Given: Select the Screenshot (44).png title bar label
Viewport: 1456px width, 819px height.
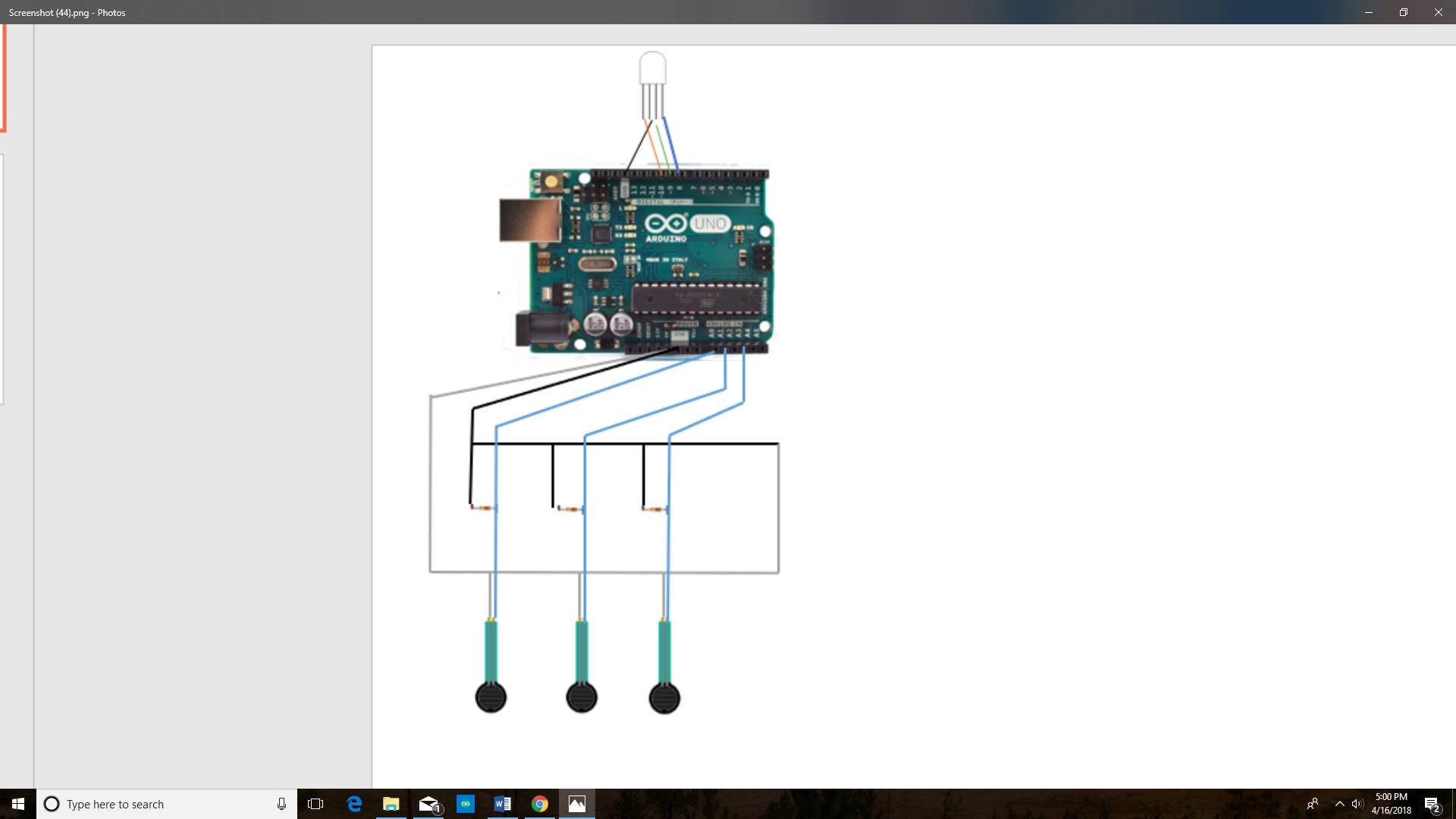Looking at the screenshot, I should (x=67, y=12).
